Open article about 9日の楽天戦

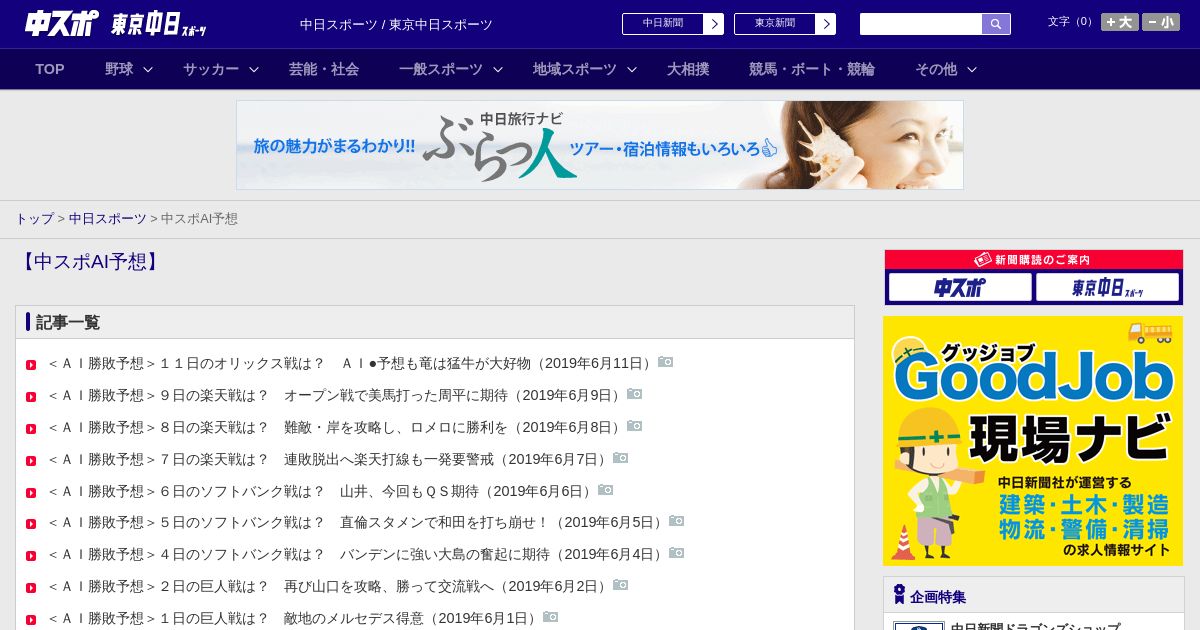[336, 395]
